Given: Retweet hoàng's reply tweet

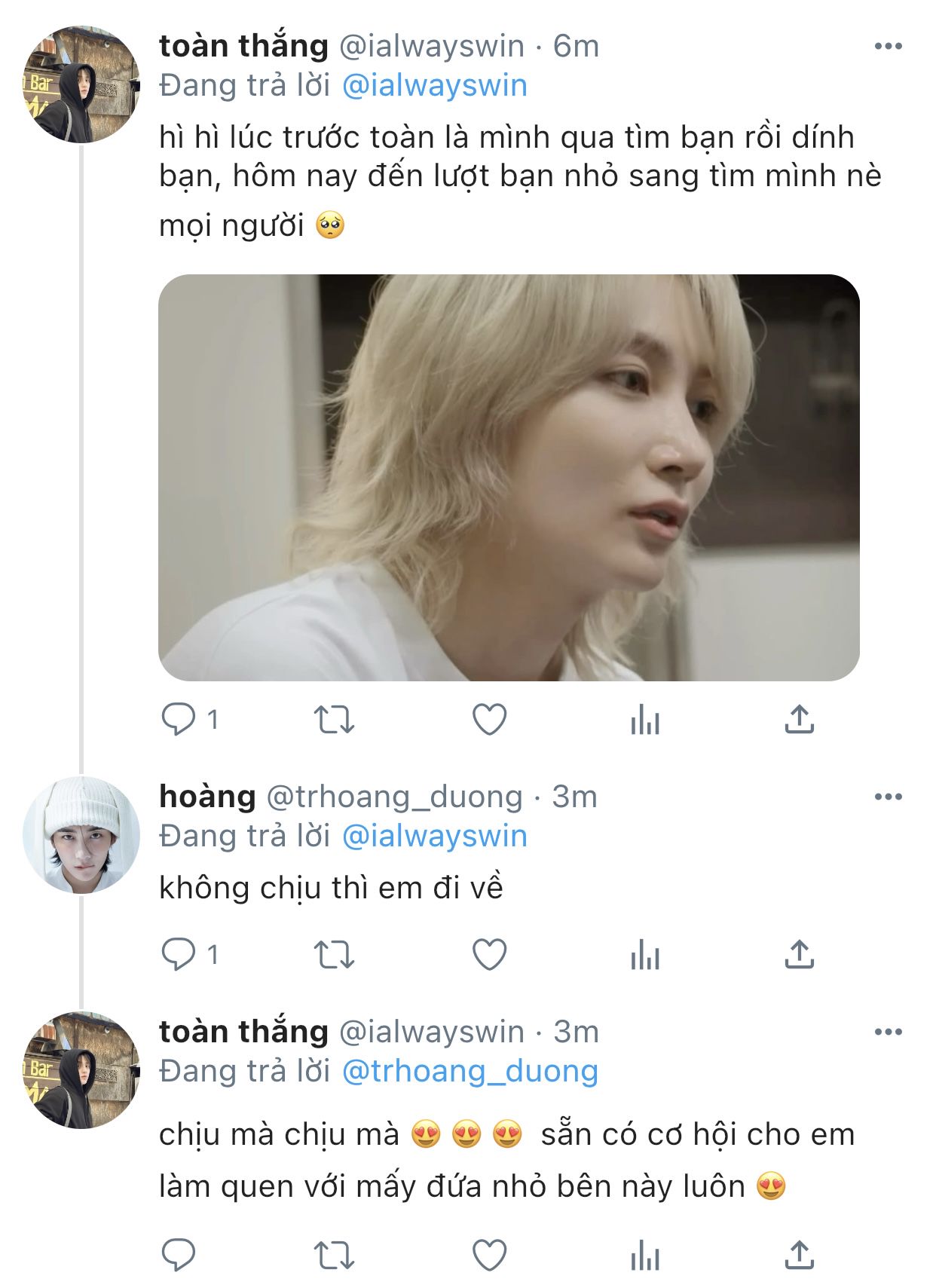Looking at the screenshot, I should (x=334, y=954).
